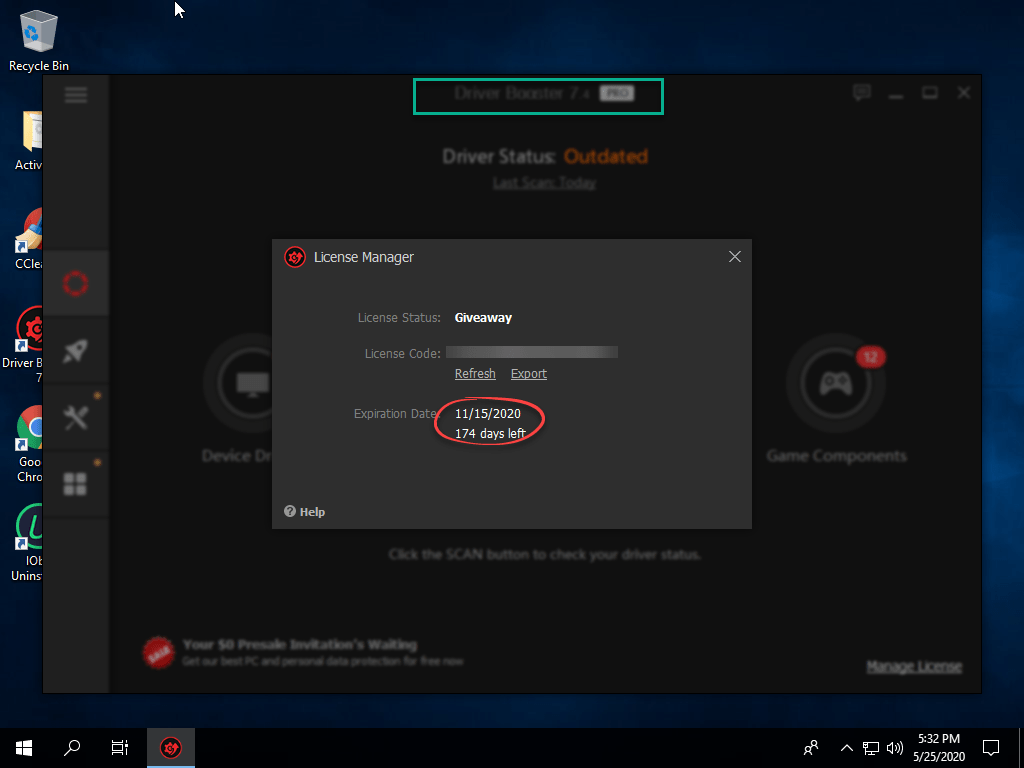Close the License Manager dialog

tap(735, 257)
